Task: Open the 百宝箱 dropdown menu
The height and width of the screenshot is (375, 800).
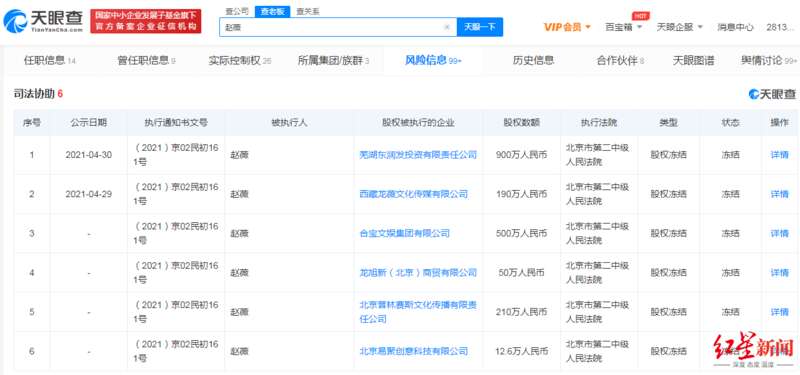Action: coord(623,27)
